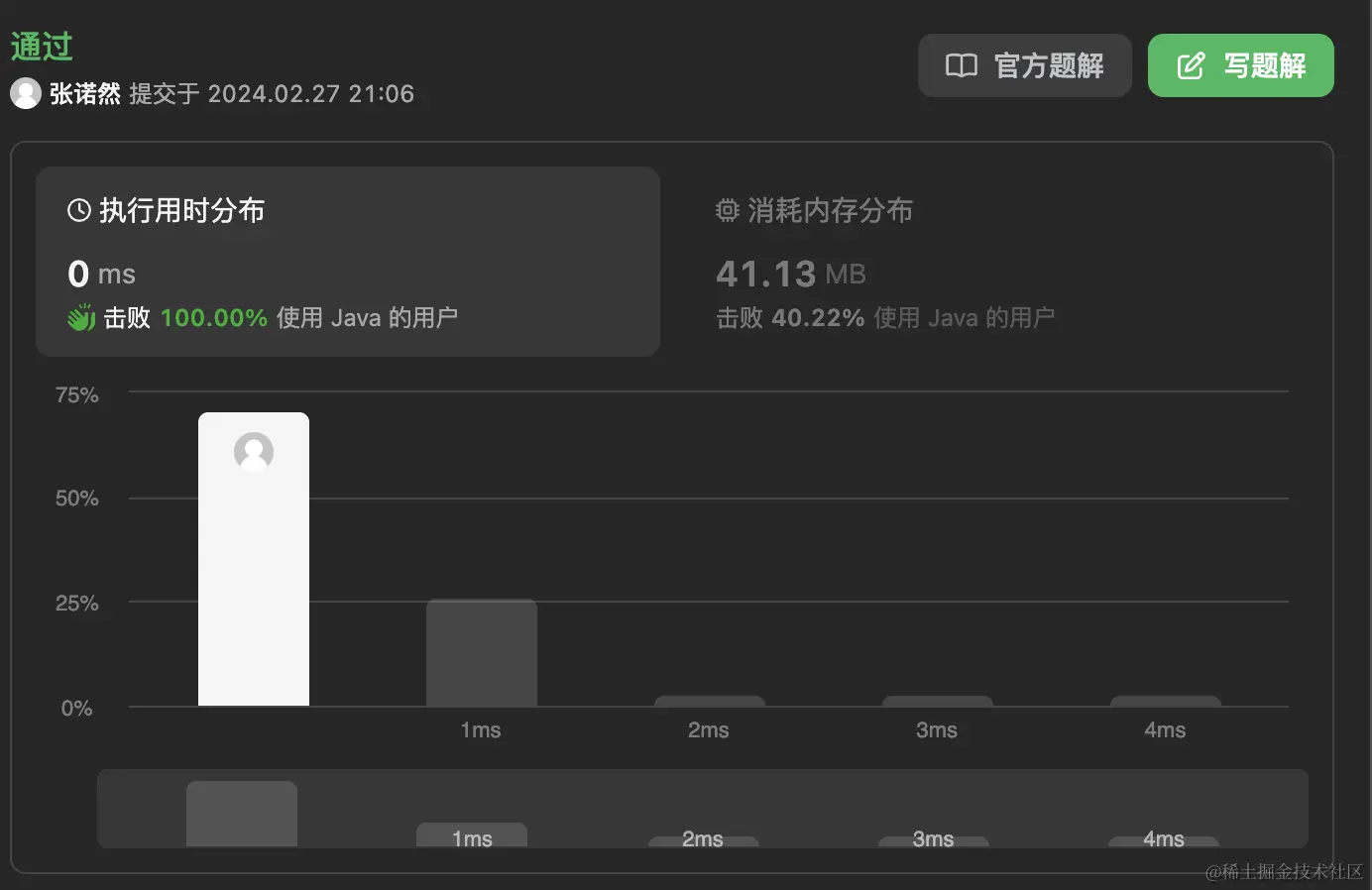The width and height of the screenshot is (1372, 890).
Task: Click the clock icon beside 执行用时分布
Action: [x=78, y=210]
